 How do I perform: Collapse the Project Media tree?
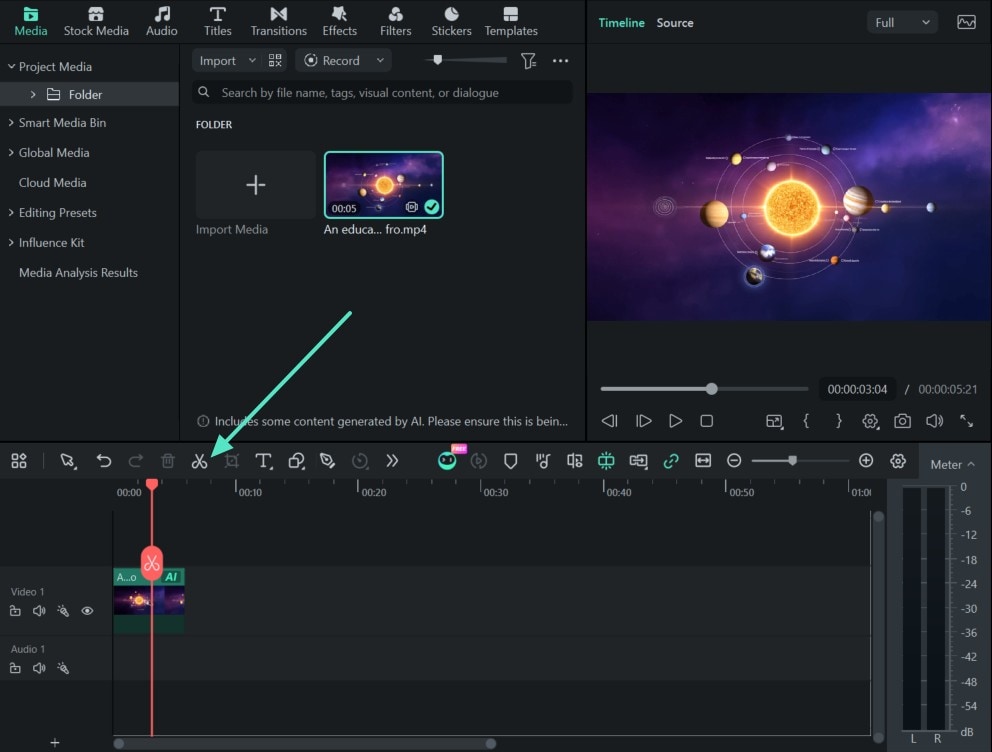click(x=11, y=66)
